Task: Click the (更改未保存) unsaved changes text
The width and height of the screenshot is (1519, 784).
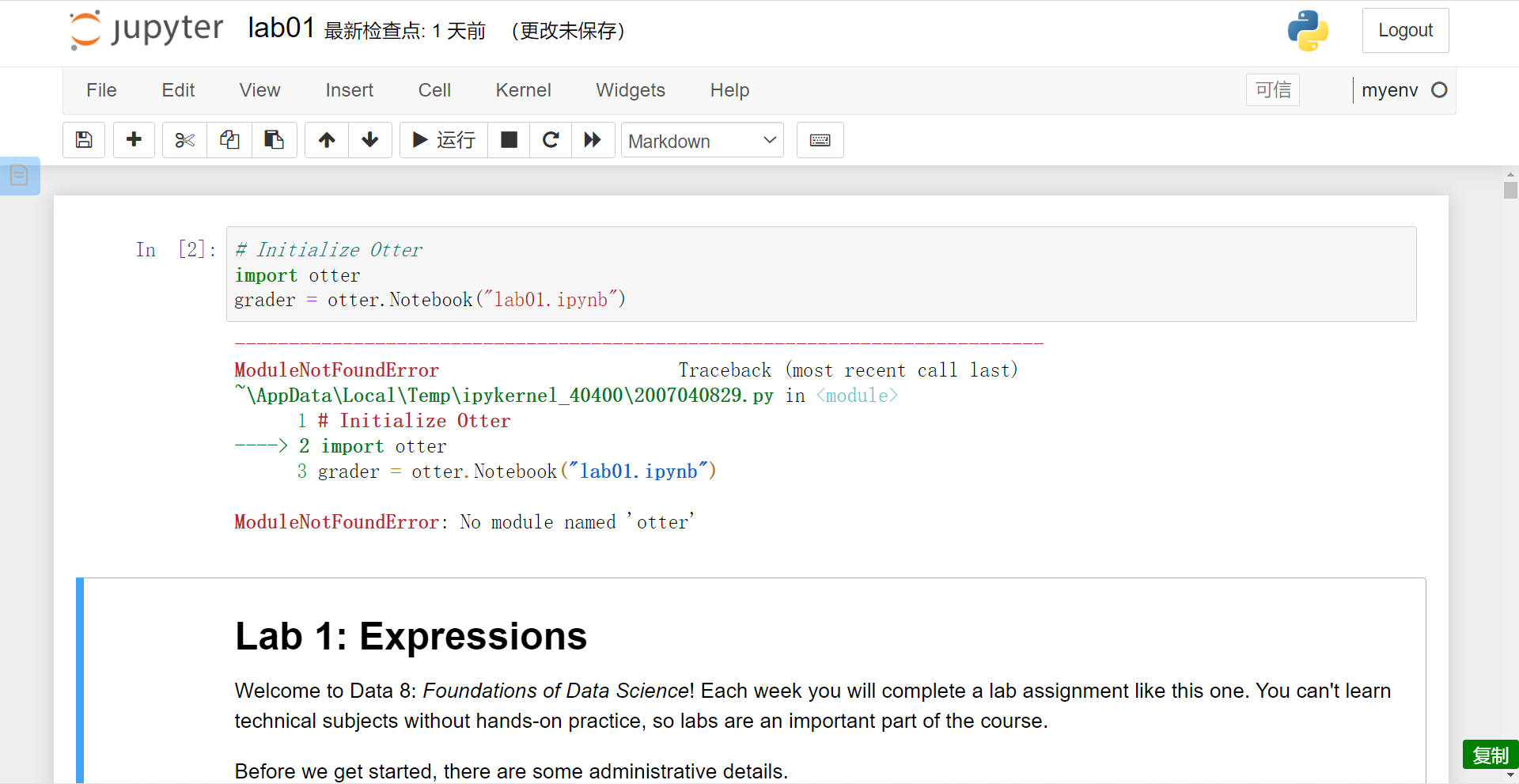Action: 569,31
